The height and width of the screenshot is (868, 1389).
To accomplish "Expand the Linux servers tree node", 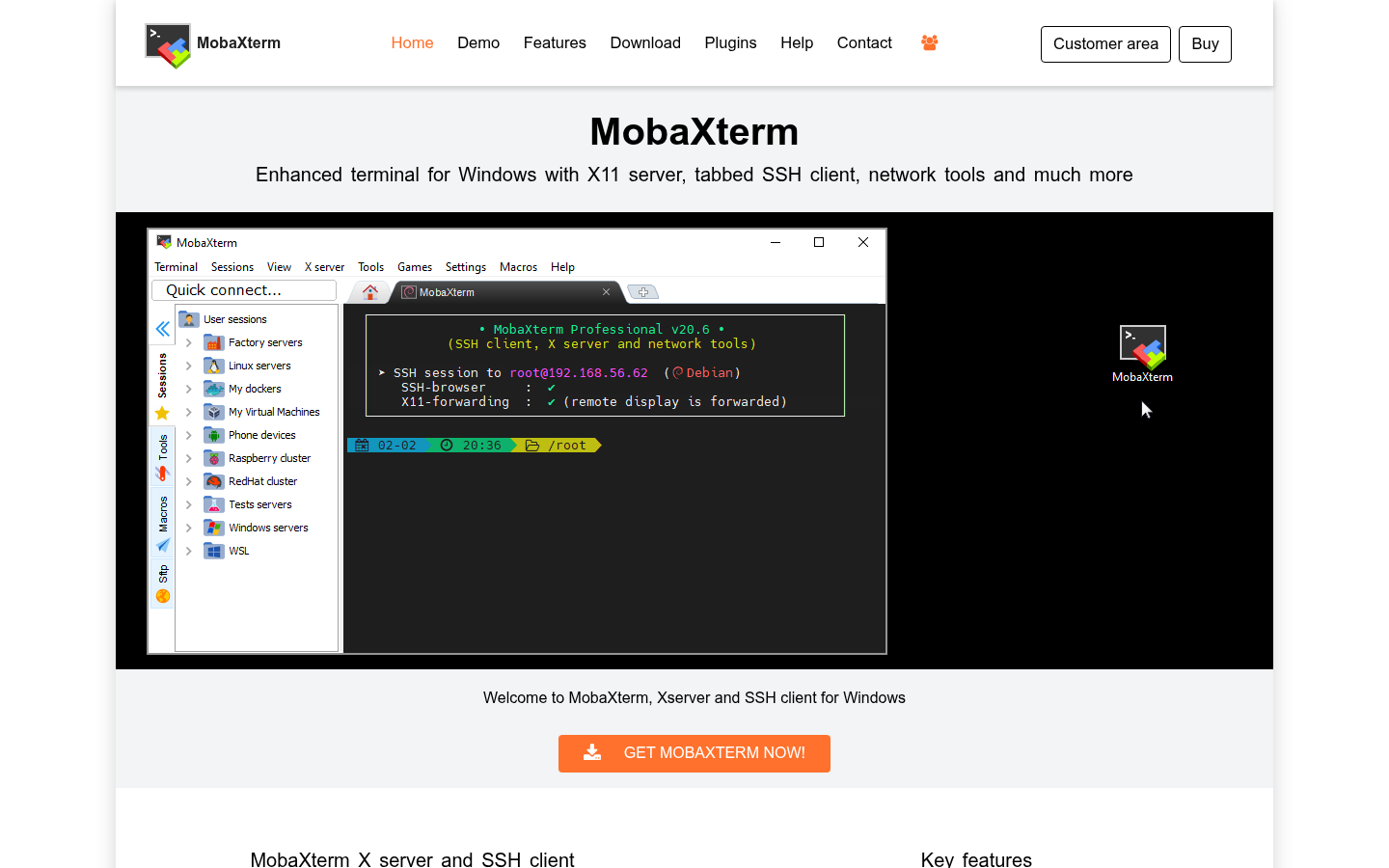I will 189,366.
